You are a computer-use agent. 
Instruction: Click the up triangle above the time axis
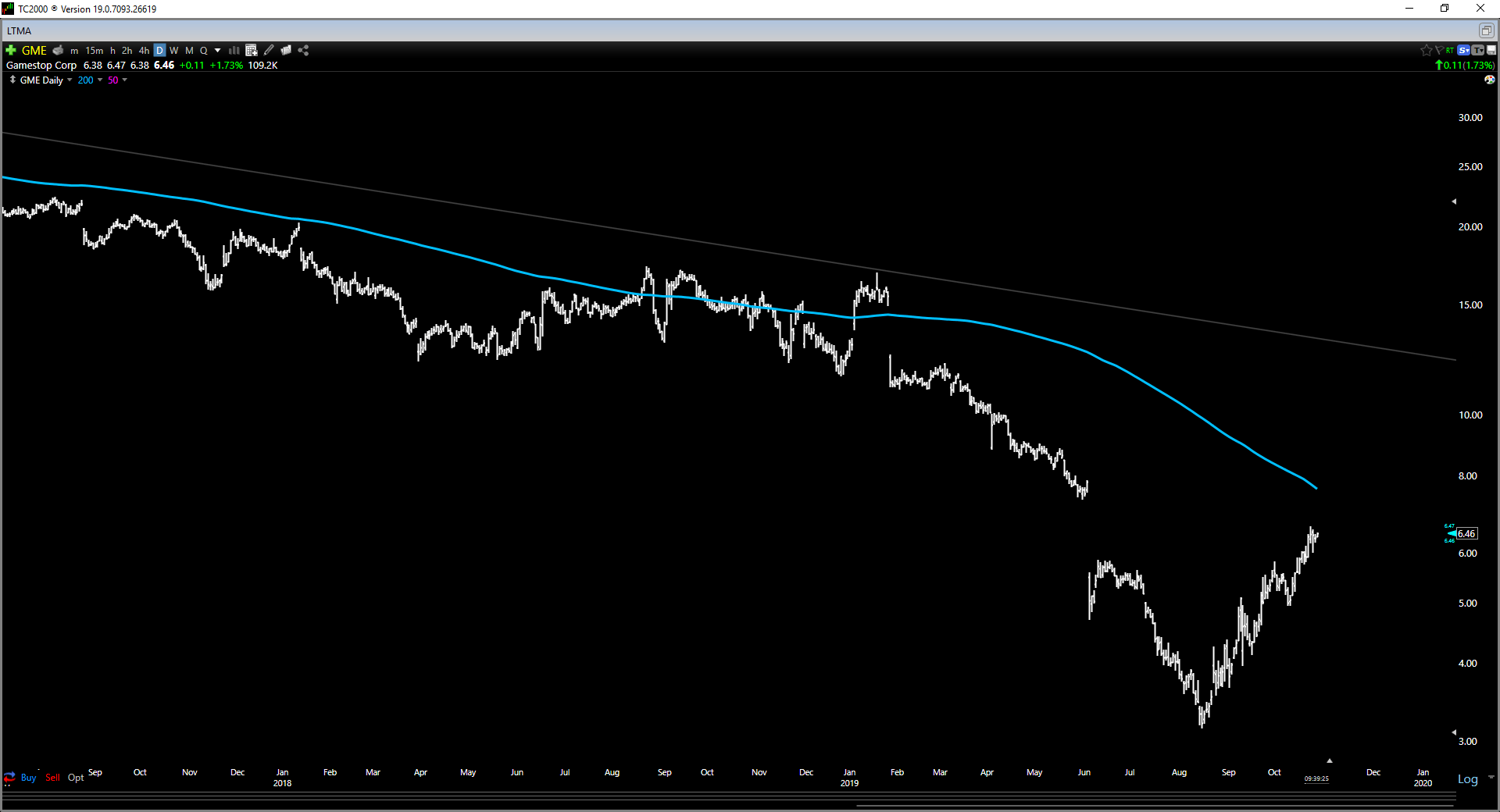click(1330, 760)
